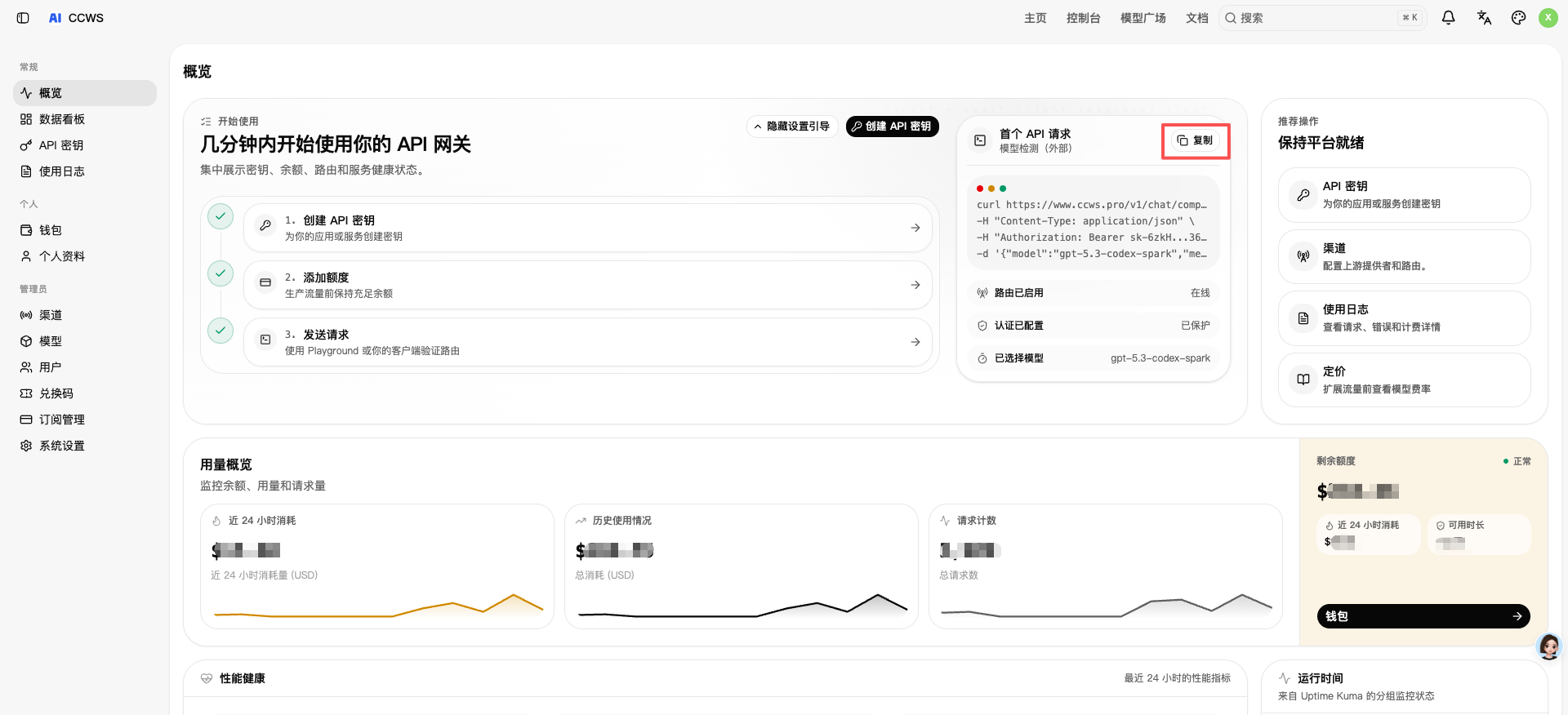Go to 主页 in top navigation

tap(1035, 18)
